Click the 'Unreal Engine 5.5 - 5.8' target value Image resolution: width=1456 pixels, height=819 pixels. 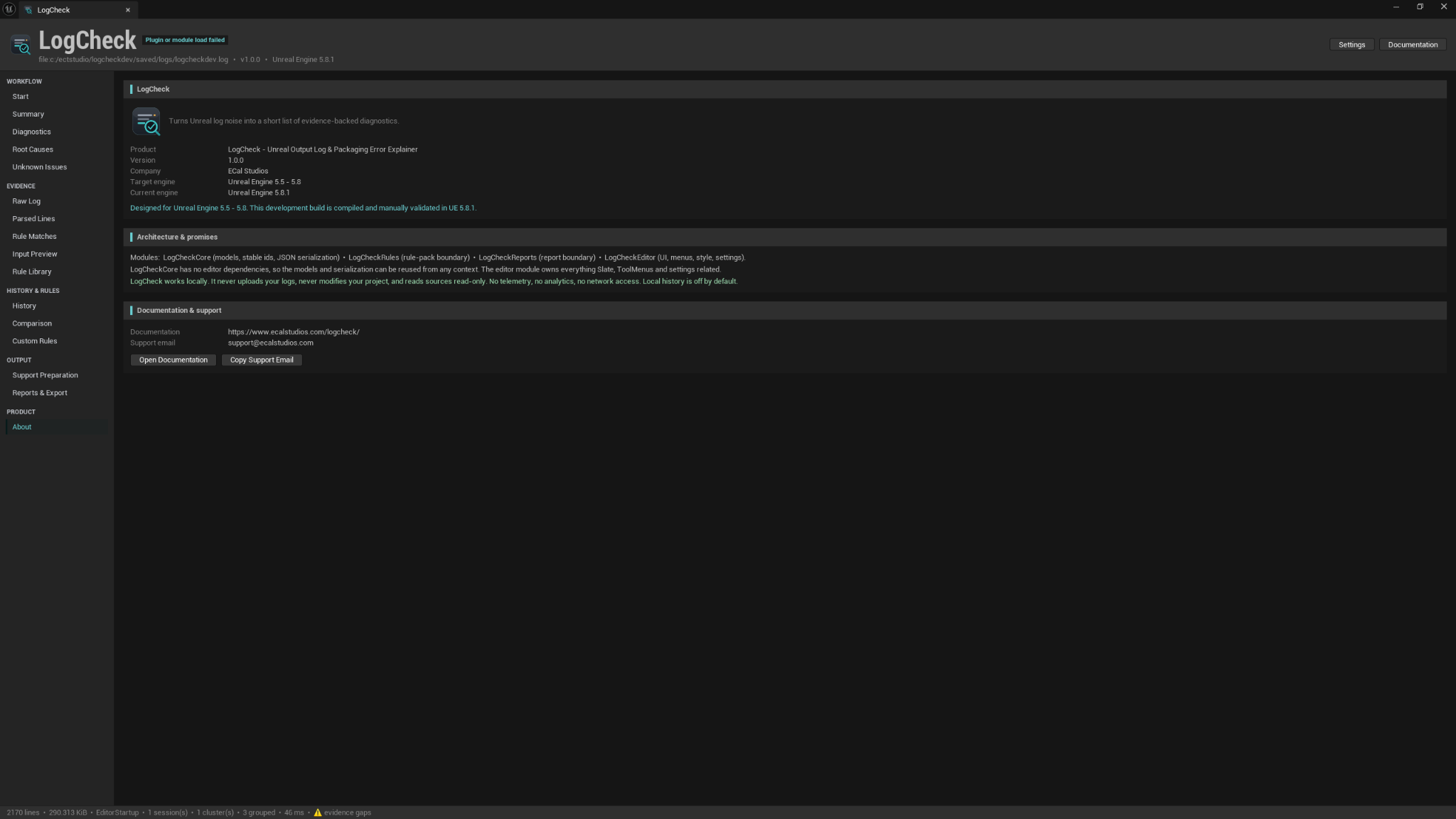click(x=264, y=182)
